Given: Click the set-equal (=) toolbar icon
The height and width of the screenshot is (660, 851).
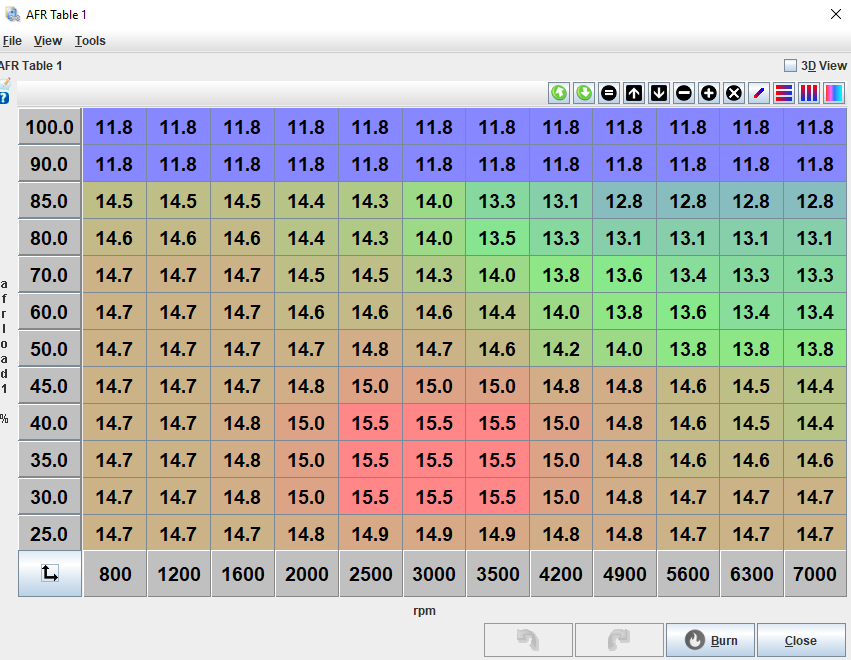Looking at the screenshot, I should [x=609, y=93].
